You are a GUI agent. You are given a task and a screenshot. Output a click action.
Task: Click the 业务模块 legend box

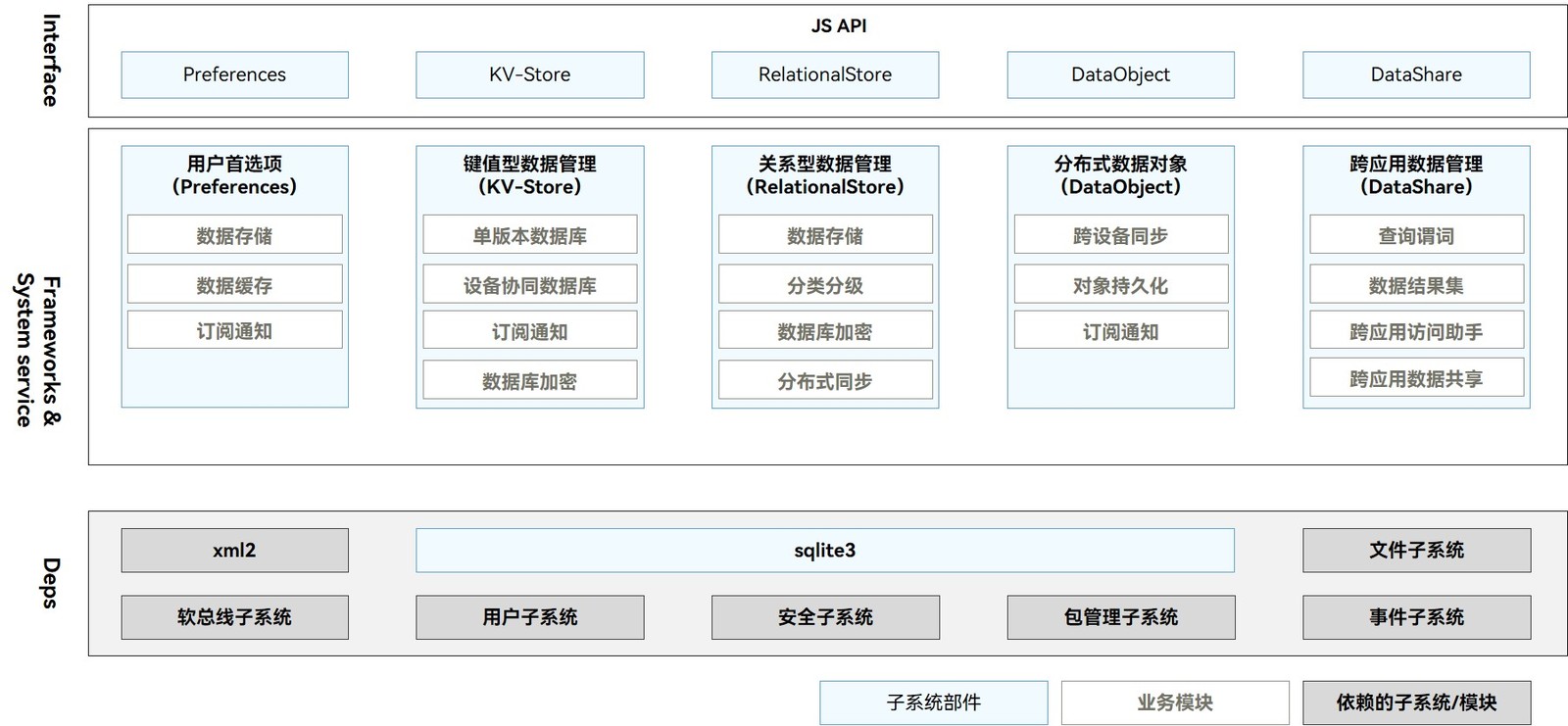(1175, 702)
